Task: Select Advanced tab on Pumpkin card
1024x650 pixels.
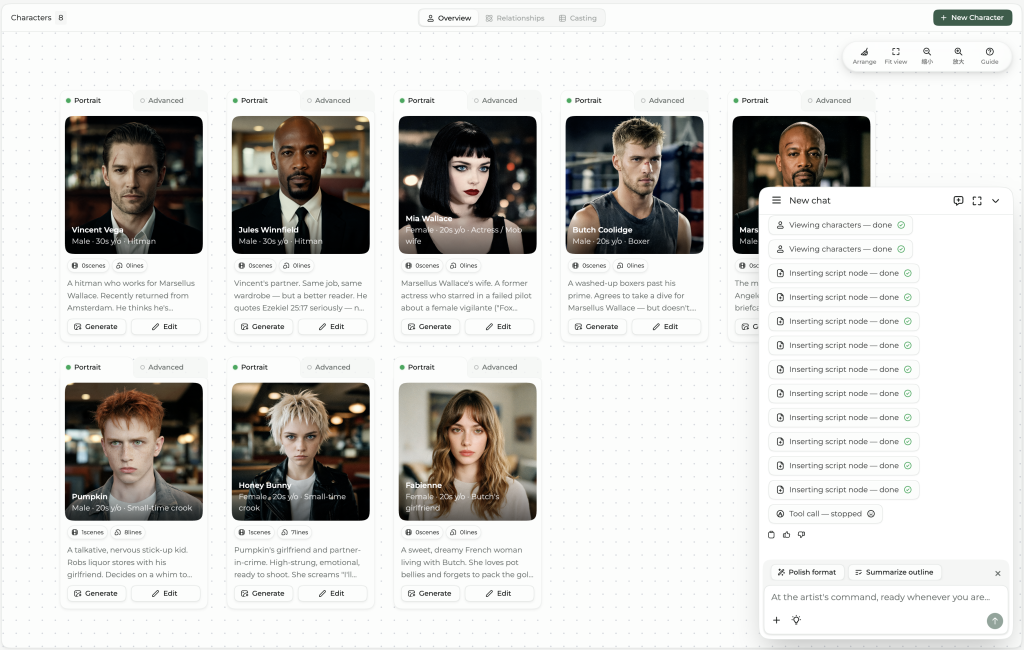Action: (170, 367)
